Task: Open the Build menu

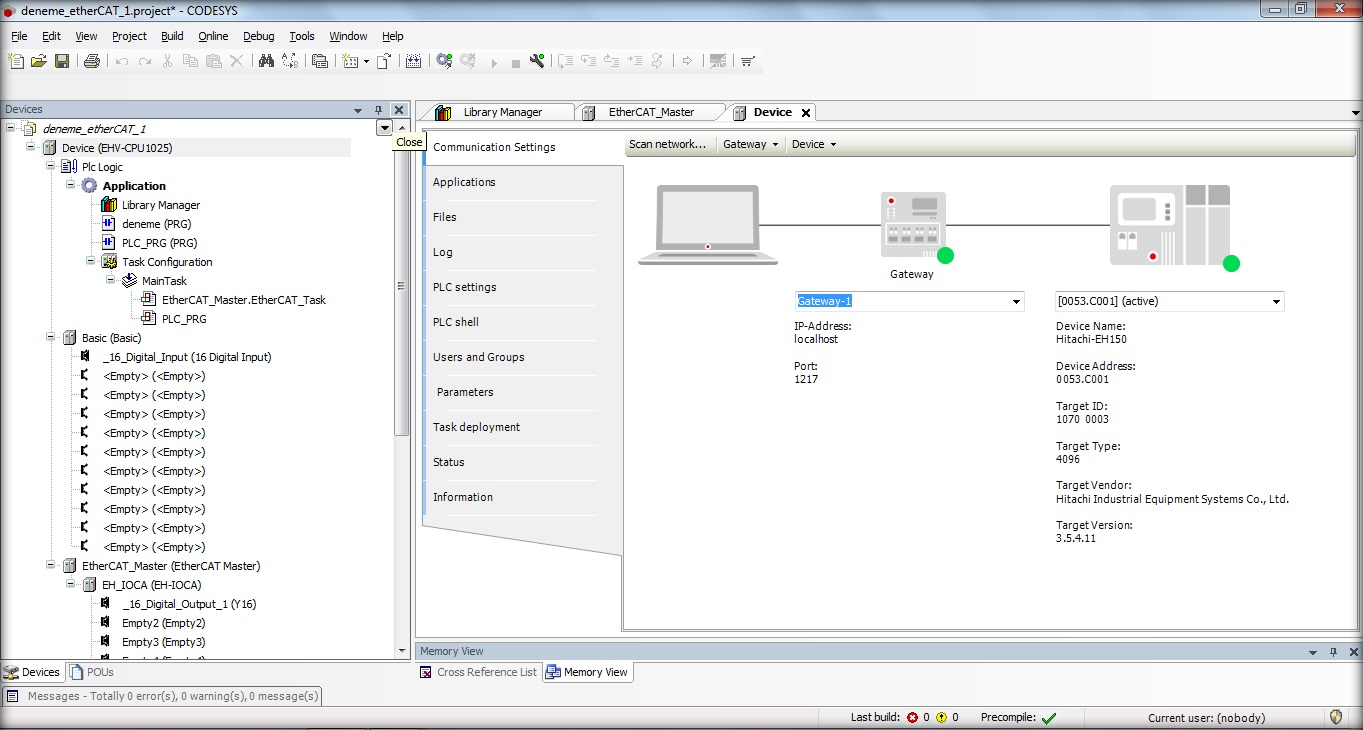Action: click(x=172, y=36)
